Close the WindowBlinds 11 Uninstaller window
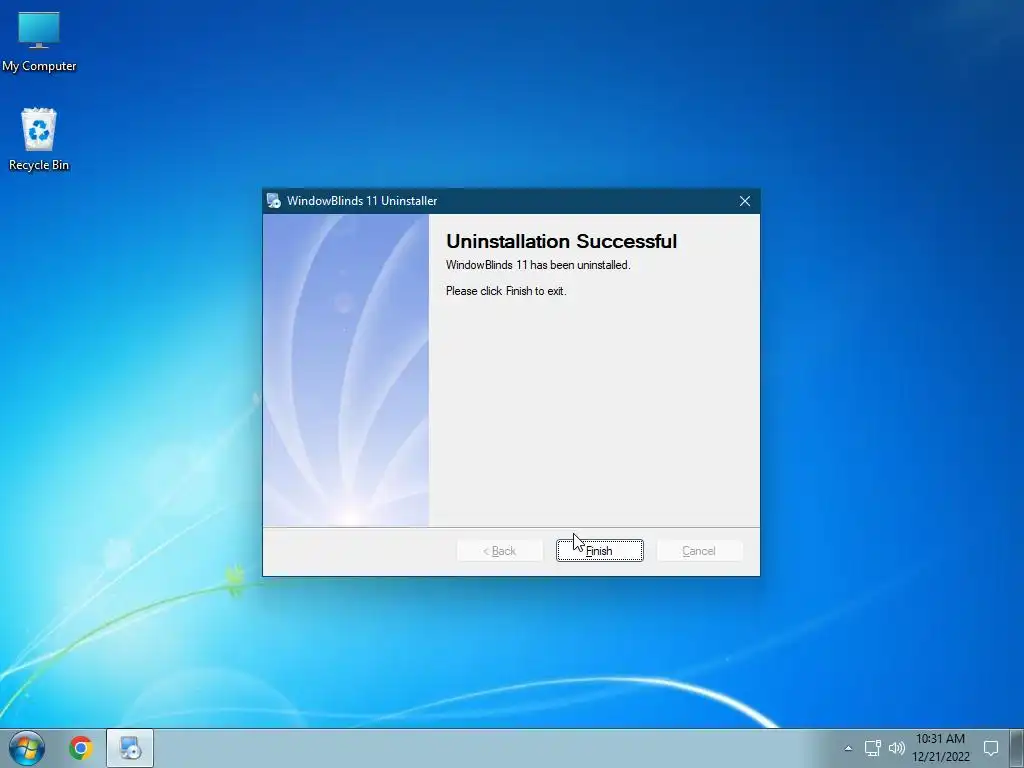Screen dimensions: 1024x768 [x=744, y=201]
